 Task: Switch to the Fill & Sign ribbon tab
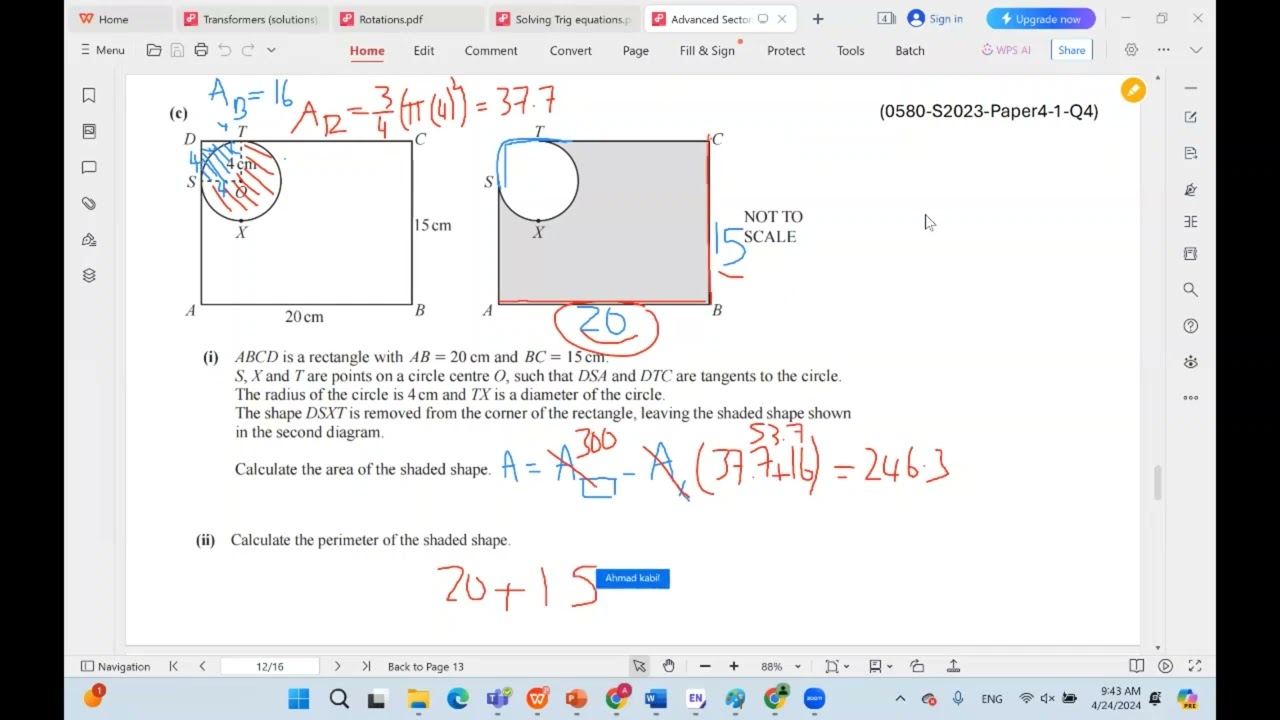tap(707, 50)
